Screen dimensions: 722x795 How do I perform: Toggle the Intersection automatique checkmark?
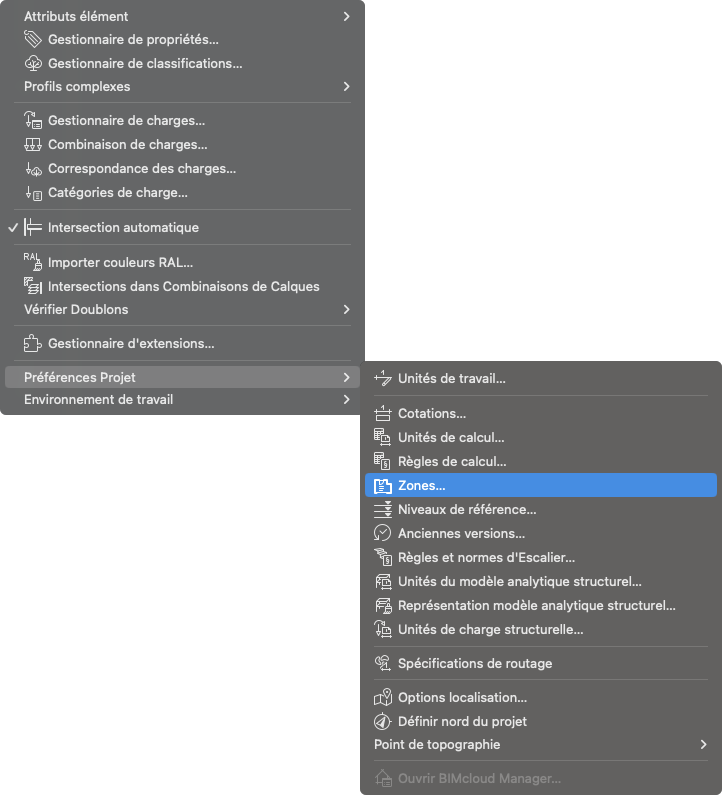coord(14,228)
